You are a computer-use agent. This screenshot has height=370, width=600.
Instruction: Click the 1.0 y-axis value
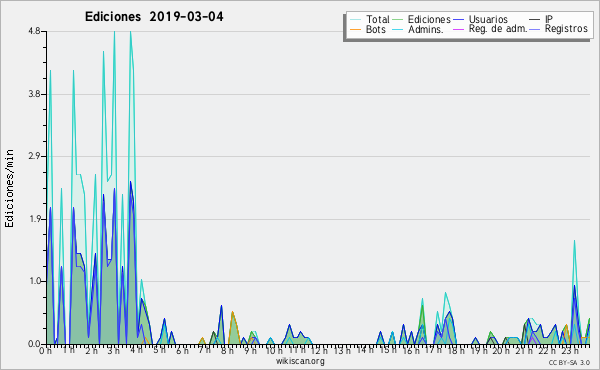(34, 281)
